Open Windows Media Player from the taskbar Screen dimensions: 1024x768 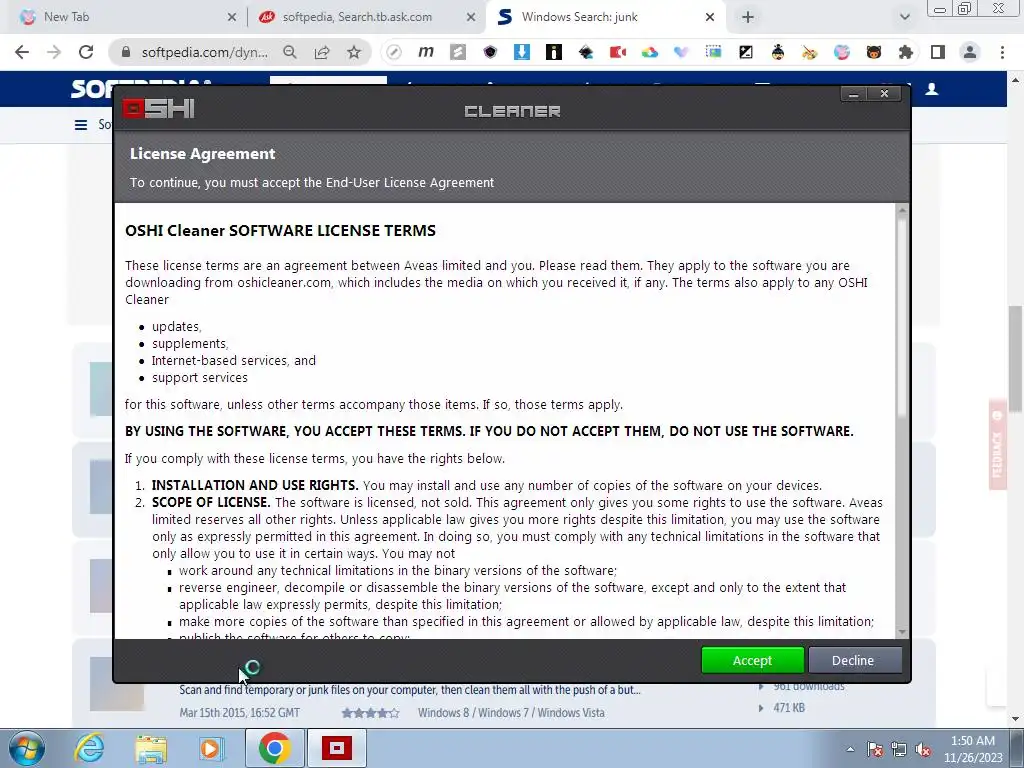tap(211, 748)
